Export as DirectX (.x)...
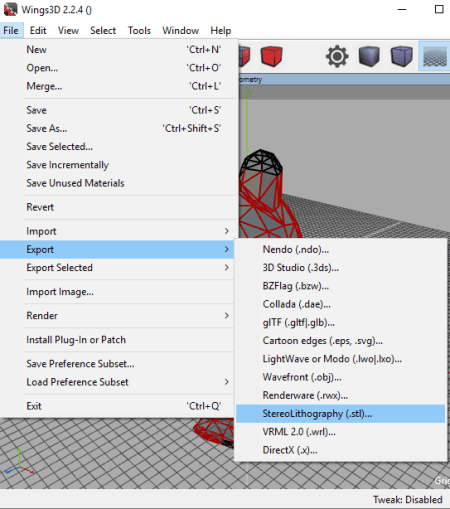Image resolution: width=450 pixels, height=509 pixels. (x=341, y=450)
